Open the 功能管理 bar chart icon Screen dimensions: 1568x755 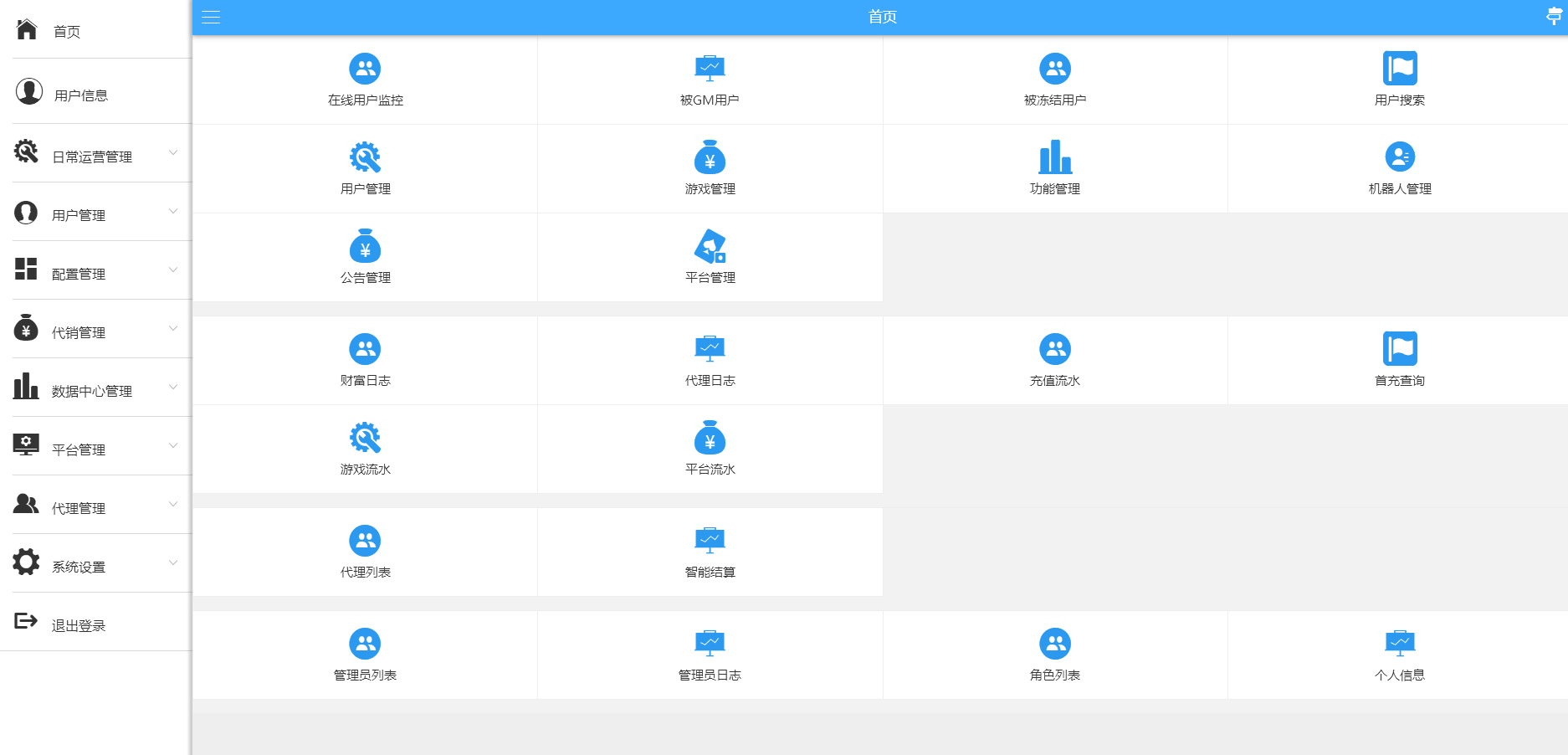pos(1054,157)
